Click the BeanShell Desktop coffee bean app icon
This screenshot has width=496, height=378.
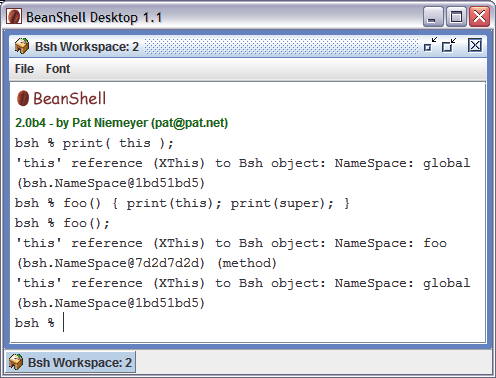click(14, 16)
